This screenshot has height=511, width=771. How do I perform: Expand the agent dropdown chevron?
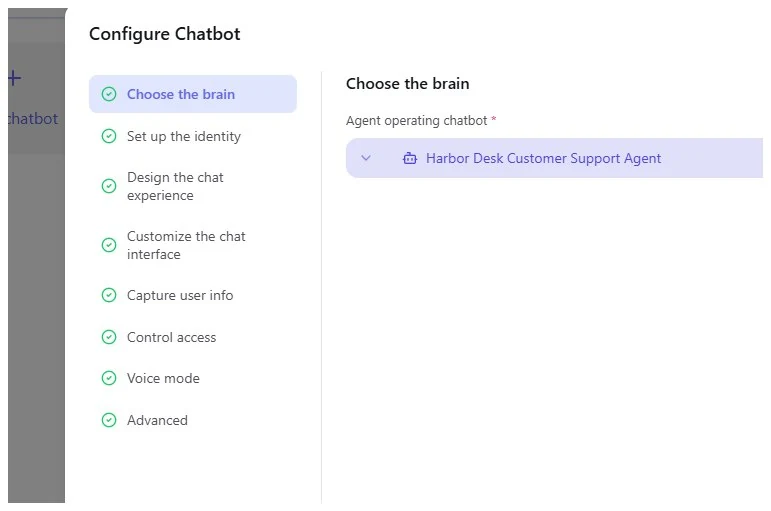(366, 158)
